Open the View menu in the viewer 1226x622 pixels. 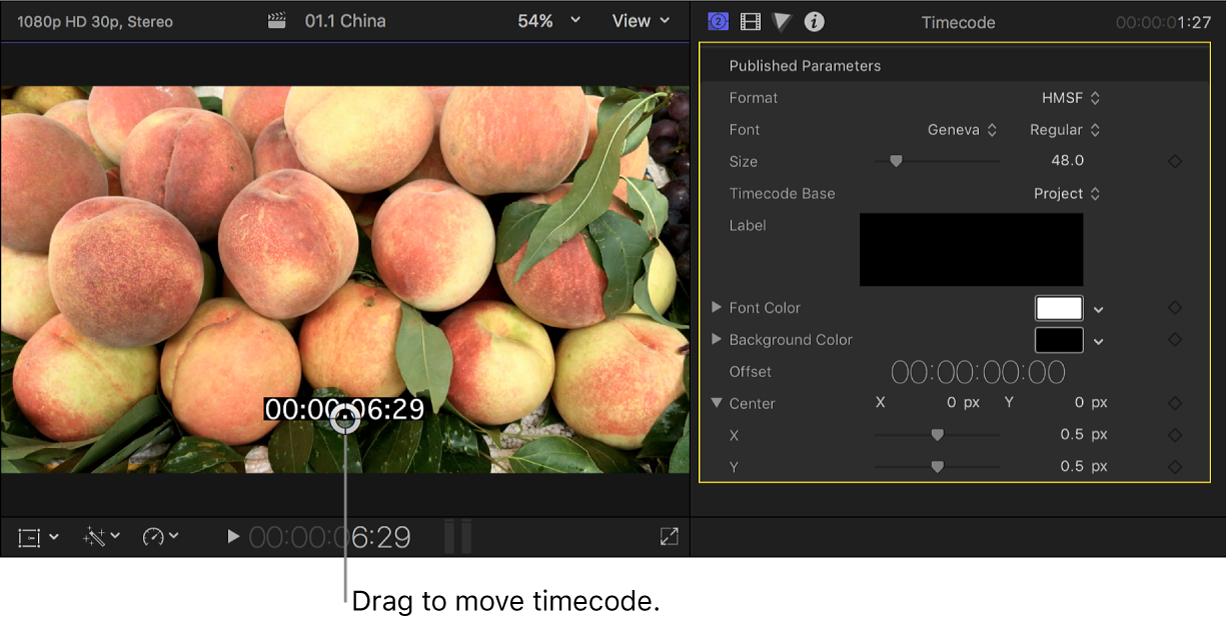[640, 20]
